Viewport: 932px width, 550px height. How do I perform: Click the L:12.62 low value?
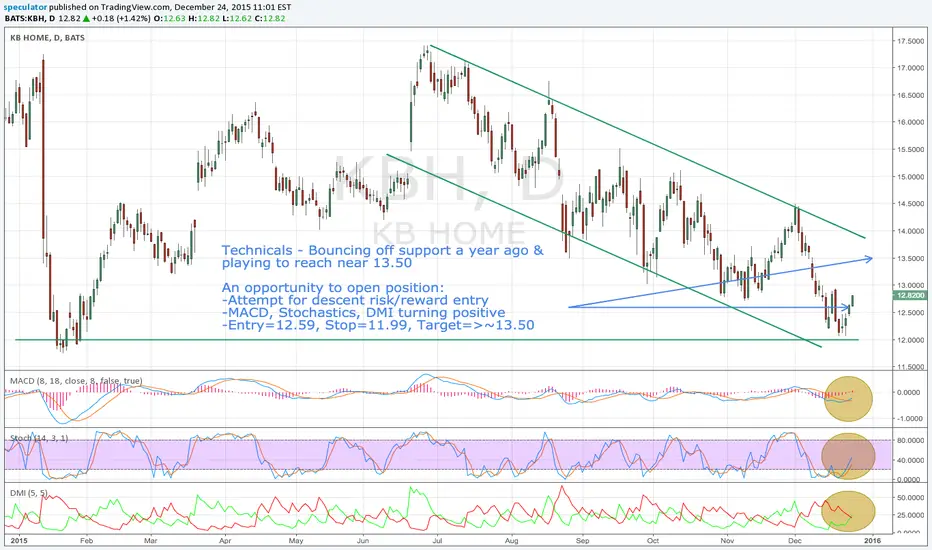click(x=236, y=18)
